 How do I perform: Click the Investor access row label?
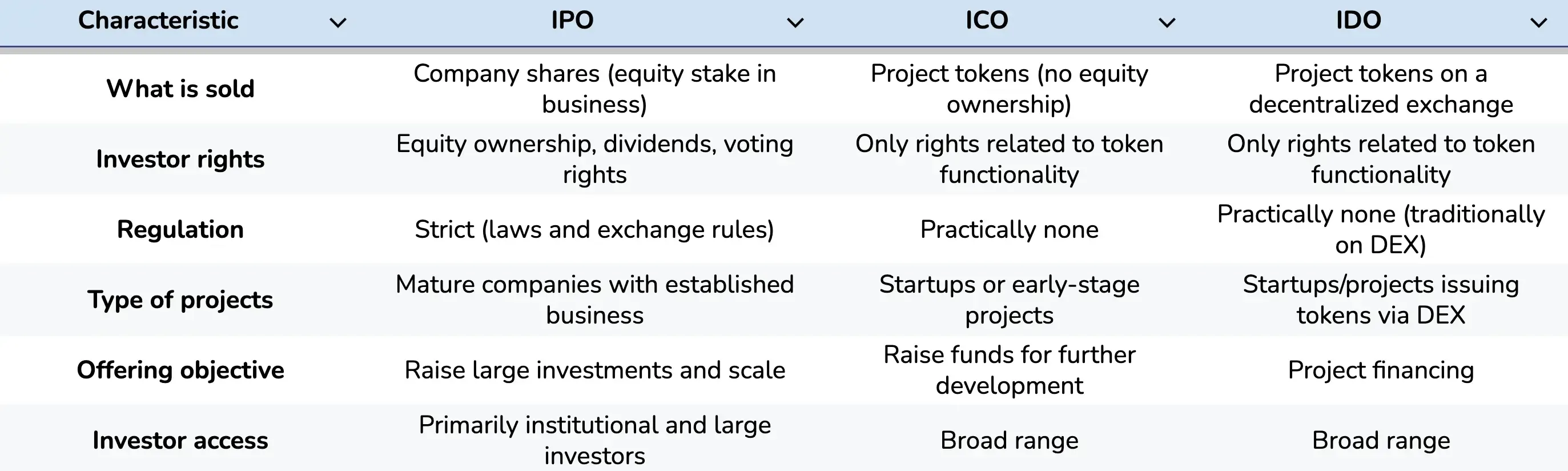(180, 441)
